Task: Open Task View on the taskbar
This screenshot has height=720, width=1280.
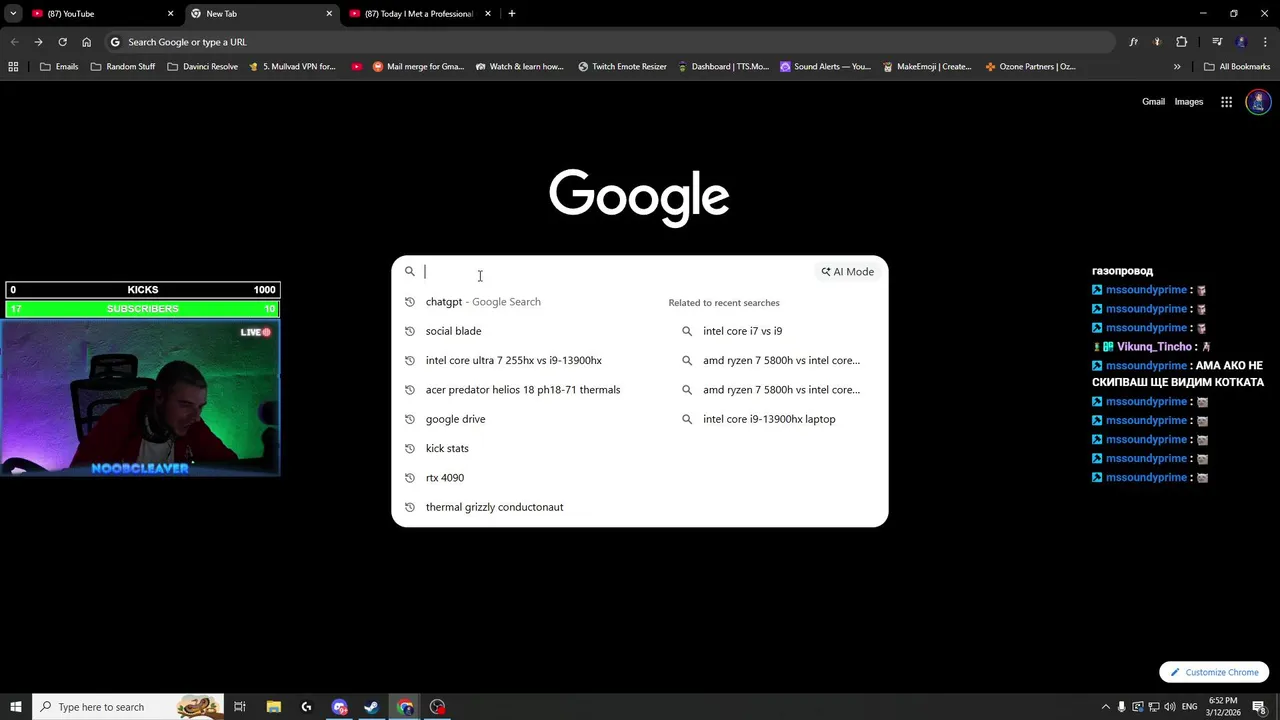Action: (240, 707)
